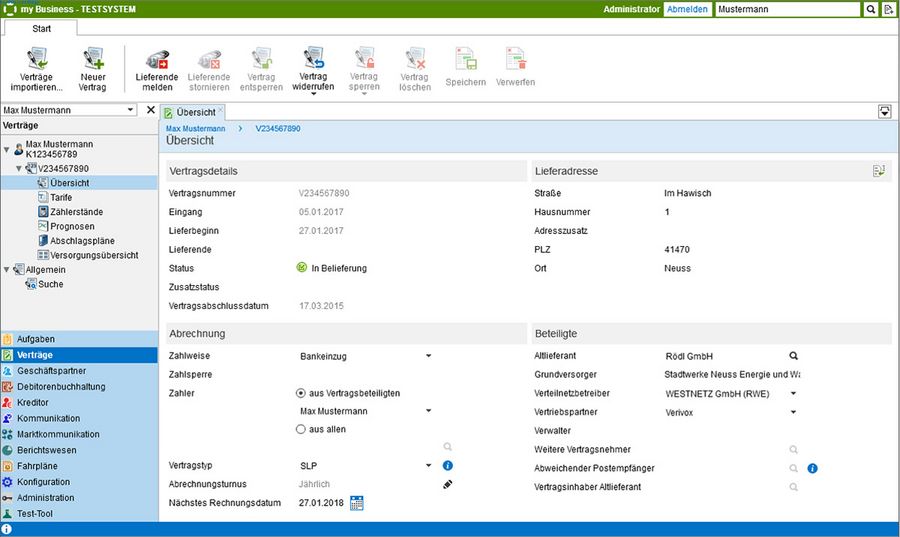Image resolution: width=900 pixels, height=537 pixels.
Task: Select the aus Vertragsbeteiligten radio button
Action: pos(300,393)
